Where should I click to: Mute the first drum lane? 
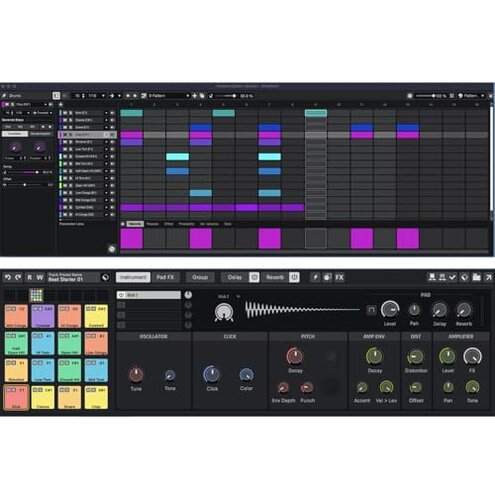pyautogui.click(x=65, y=113)
